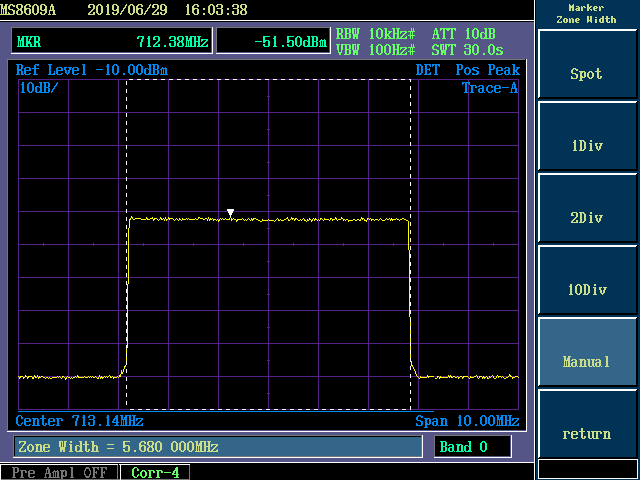Click the Pre Ampl OFF status
Viewport: 640px width, 480px height.
[59, 472]
